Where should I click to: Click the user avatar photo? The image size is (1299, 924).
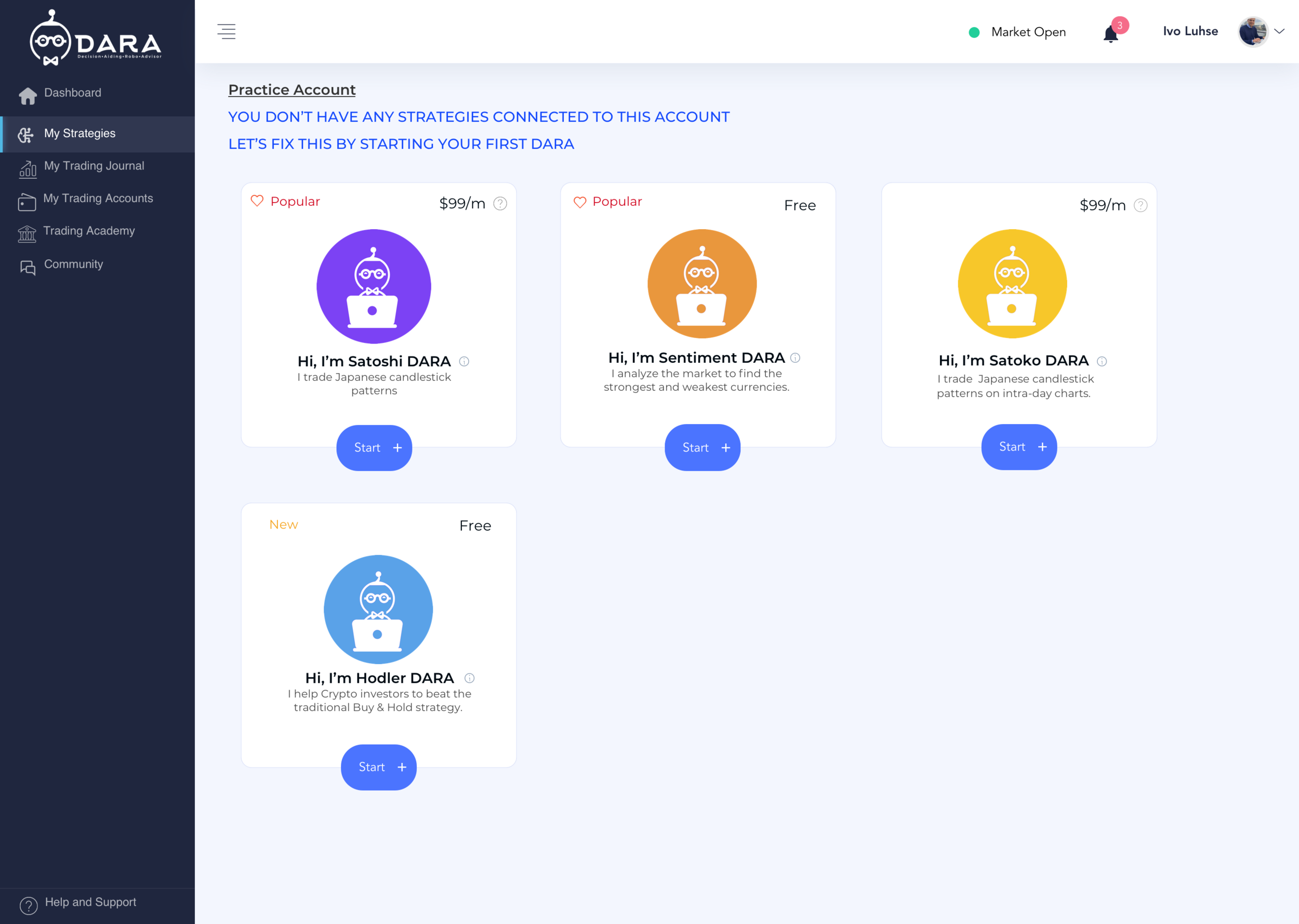tap(1253, 31)
